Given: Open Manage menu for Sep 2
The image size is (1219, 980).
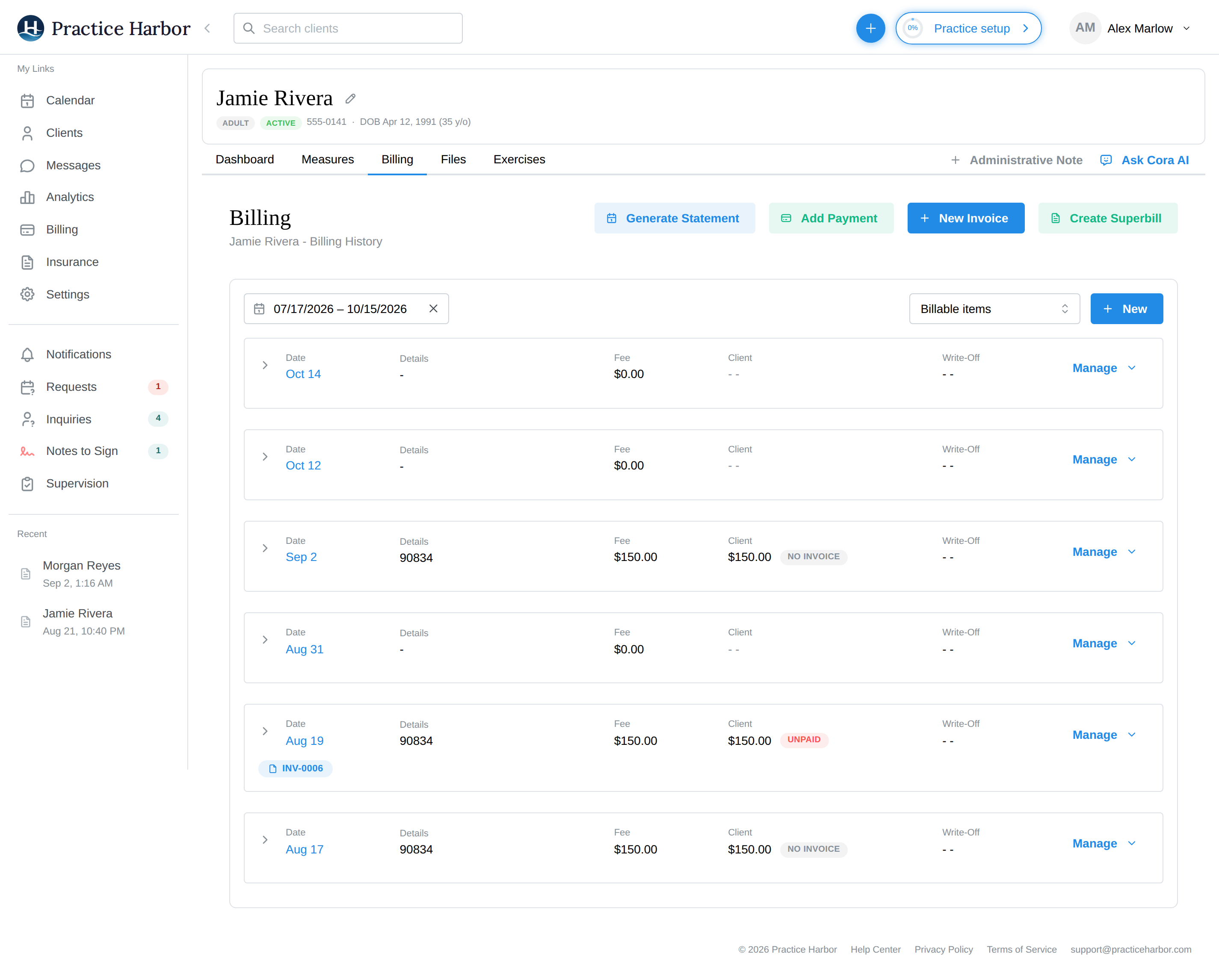Looking at the screenshot, I should coord(1104,552).
